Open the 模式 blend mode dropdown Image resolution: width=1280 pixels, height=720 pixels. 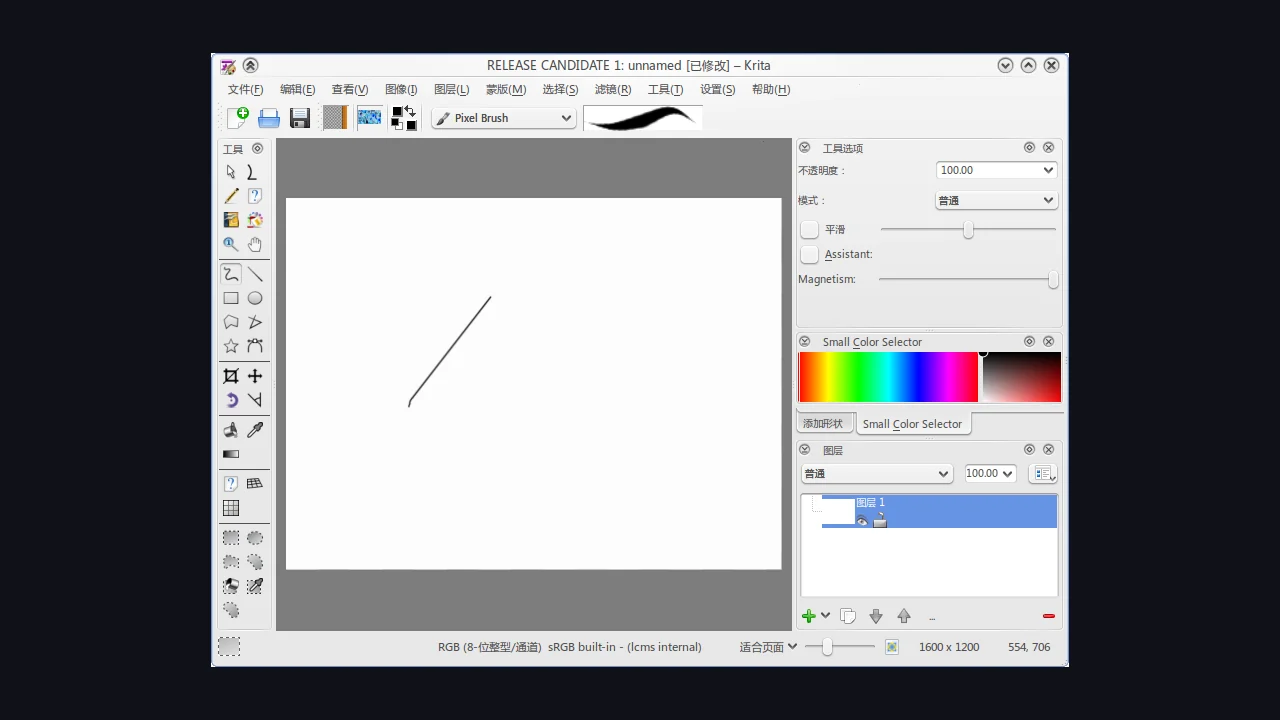point(995,200)
